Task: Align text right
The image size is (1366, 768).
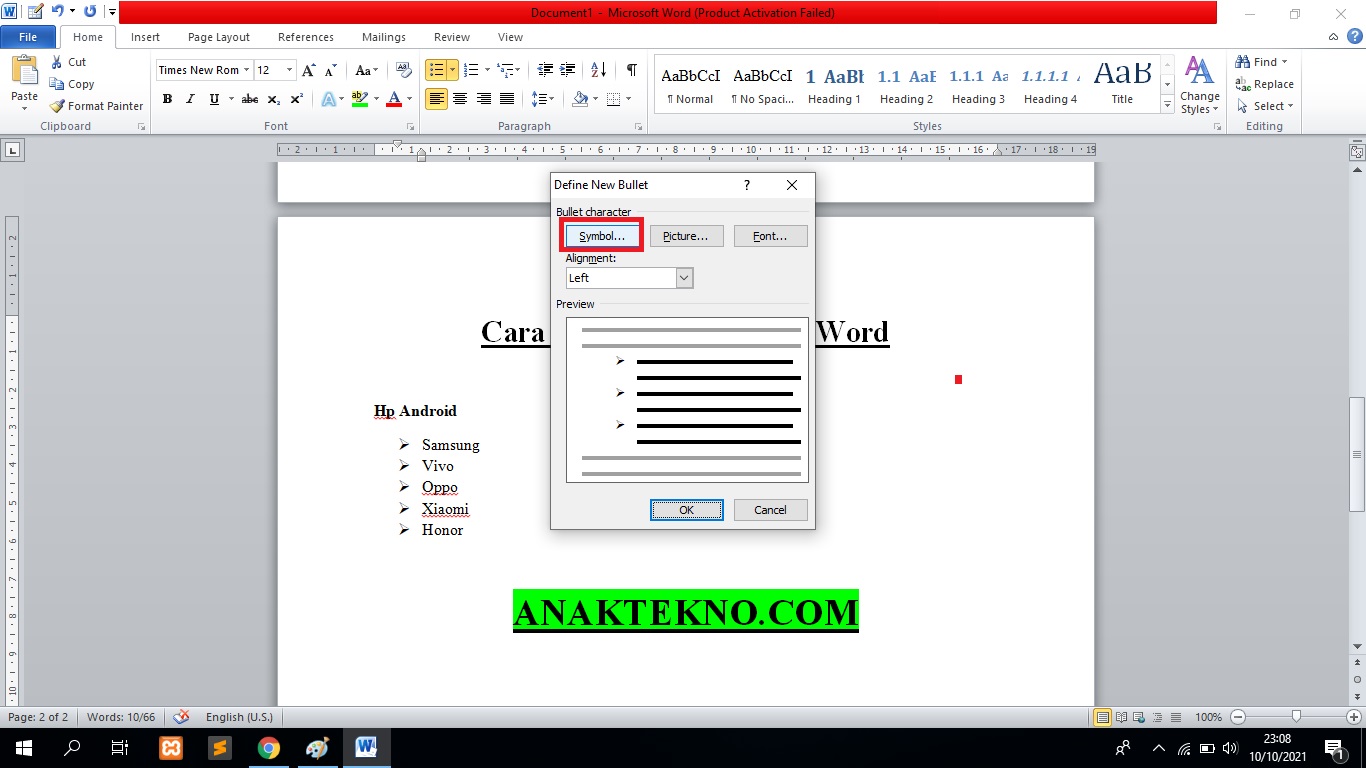Action: 484,99
